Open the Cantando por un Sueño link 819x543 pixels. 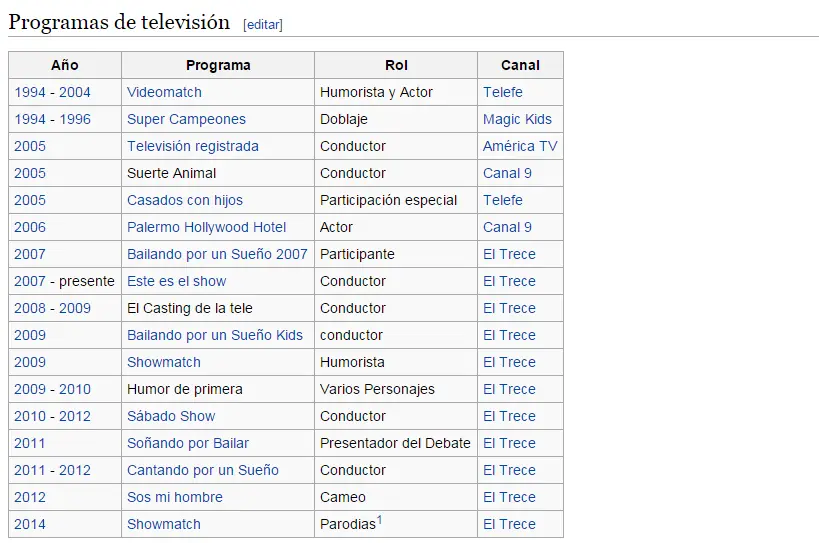coord(203,470)
